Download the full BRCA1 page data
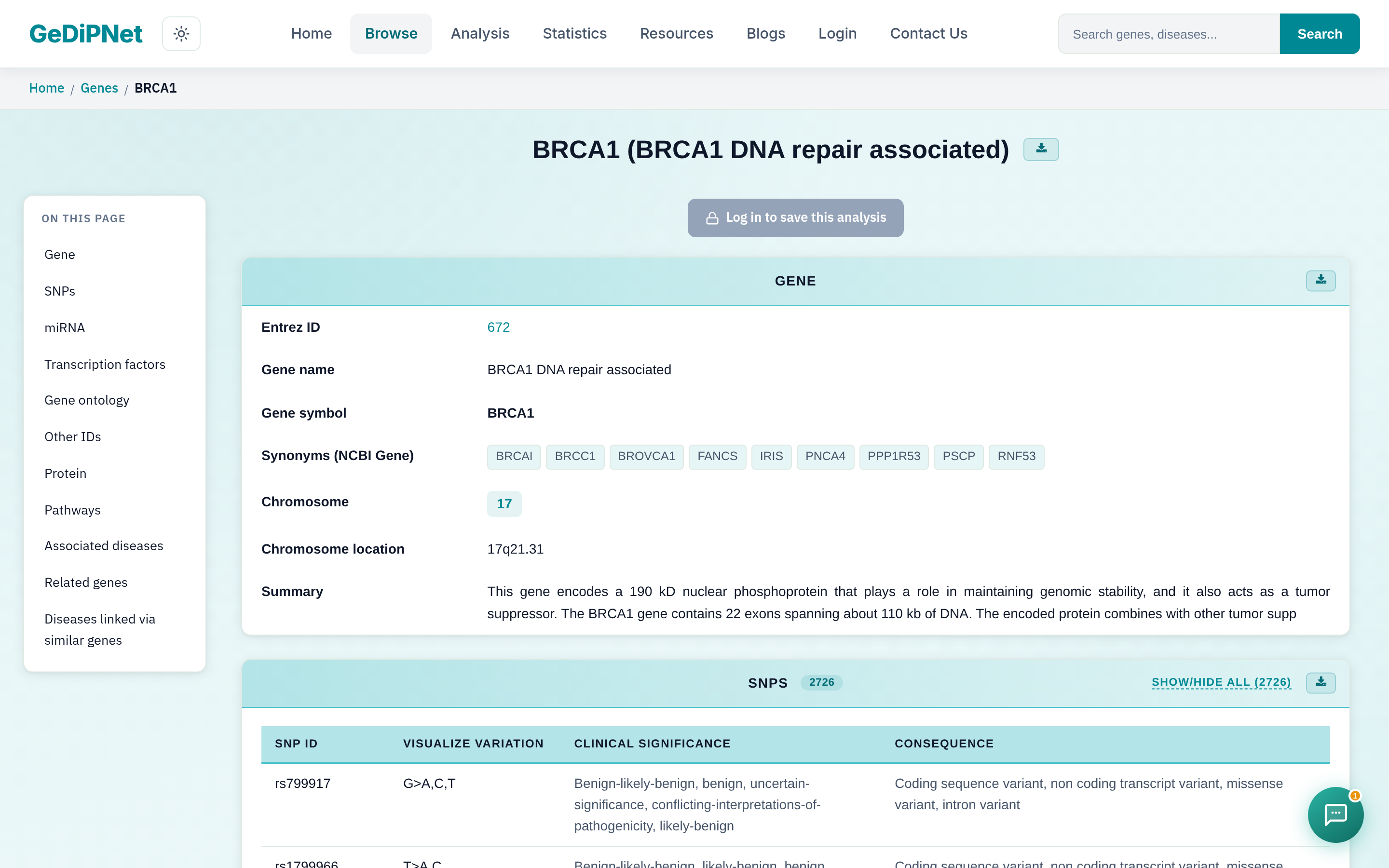This screenshot has width=1389, height=868. pos(1041,149)
